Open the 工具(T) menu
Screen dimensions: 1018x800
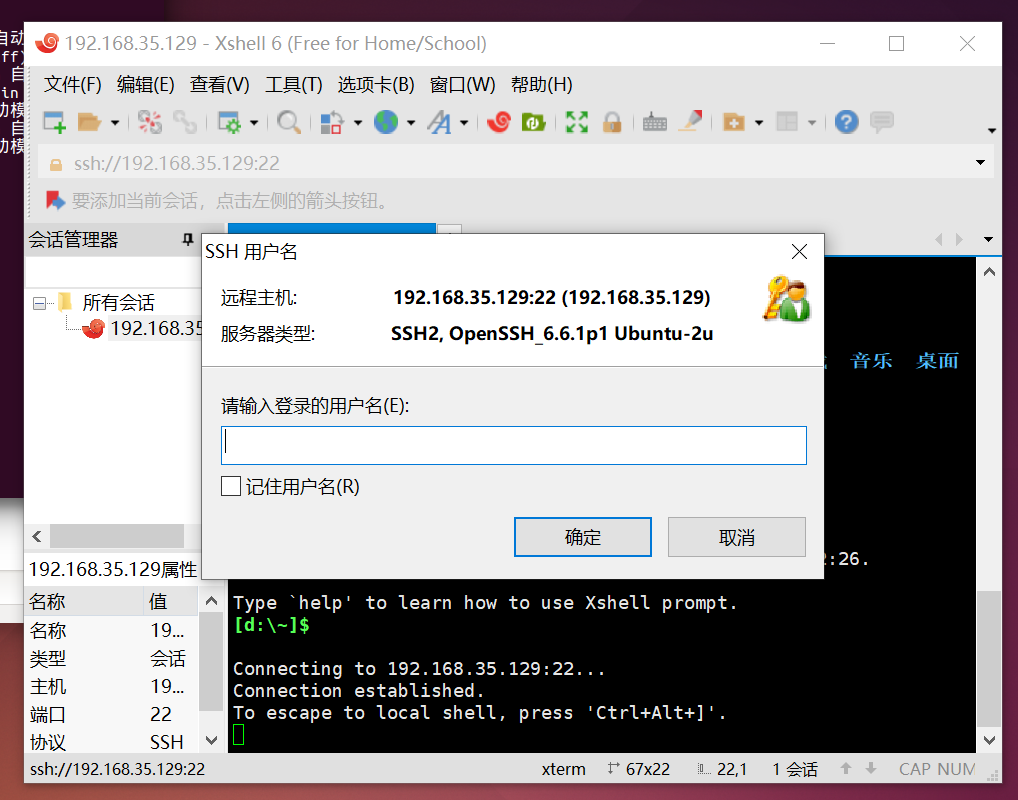293,85
